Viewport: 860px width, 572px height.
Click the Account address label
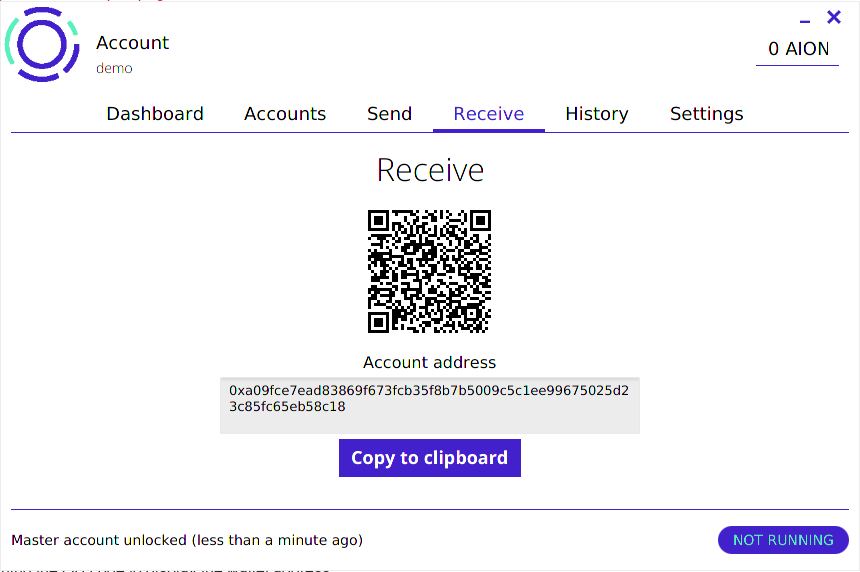(x=429, y=363)
